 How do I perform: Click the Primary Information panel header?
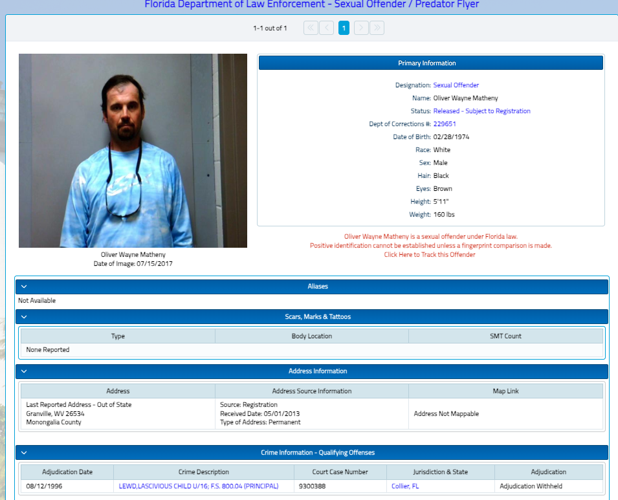pos(431,63)
